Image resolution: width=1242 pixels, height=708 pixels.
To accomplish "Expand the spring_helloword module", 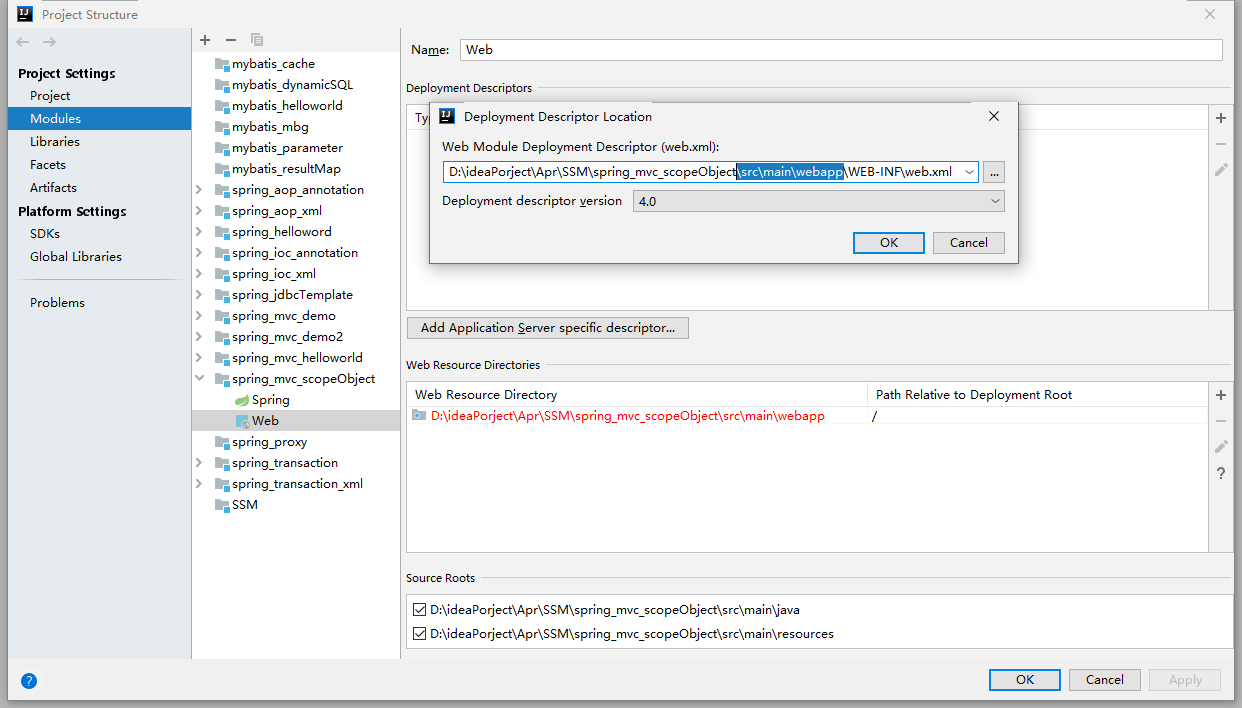I will (x=199, y=232).
